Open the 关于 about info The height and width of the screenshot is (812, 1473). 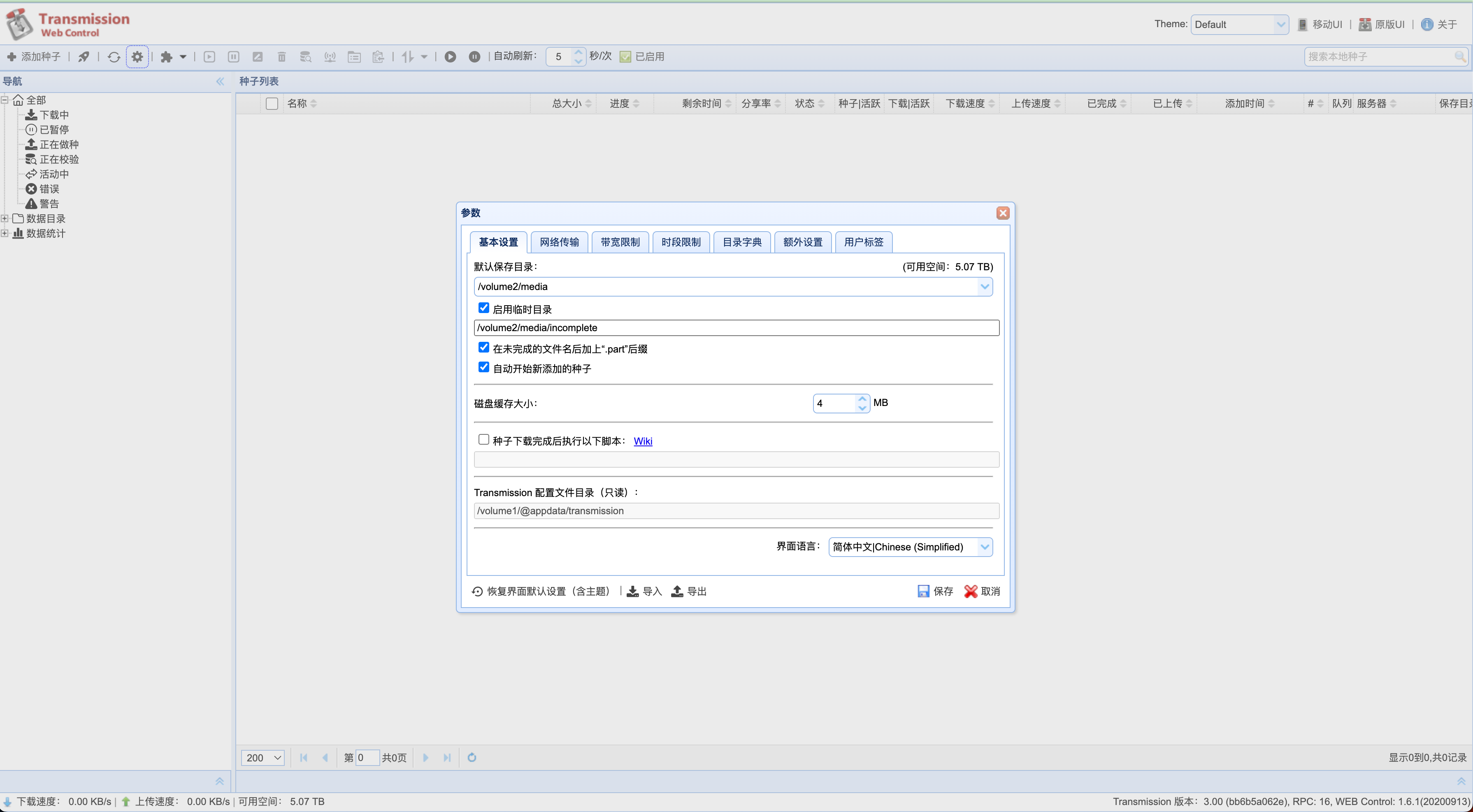coord(1439,24)
